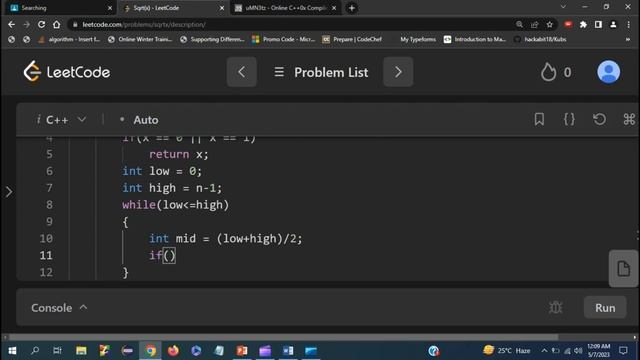Screen dimensions: 640x360
Task: Open the Introduction to Ma... bookmark
Action: pos(475,39)
